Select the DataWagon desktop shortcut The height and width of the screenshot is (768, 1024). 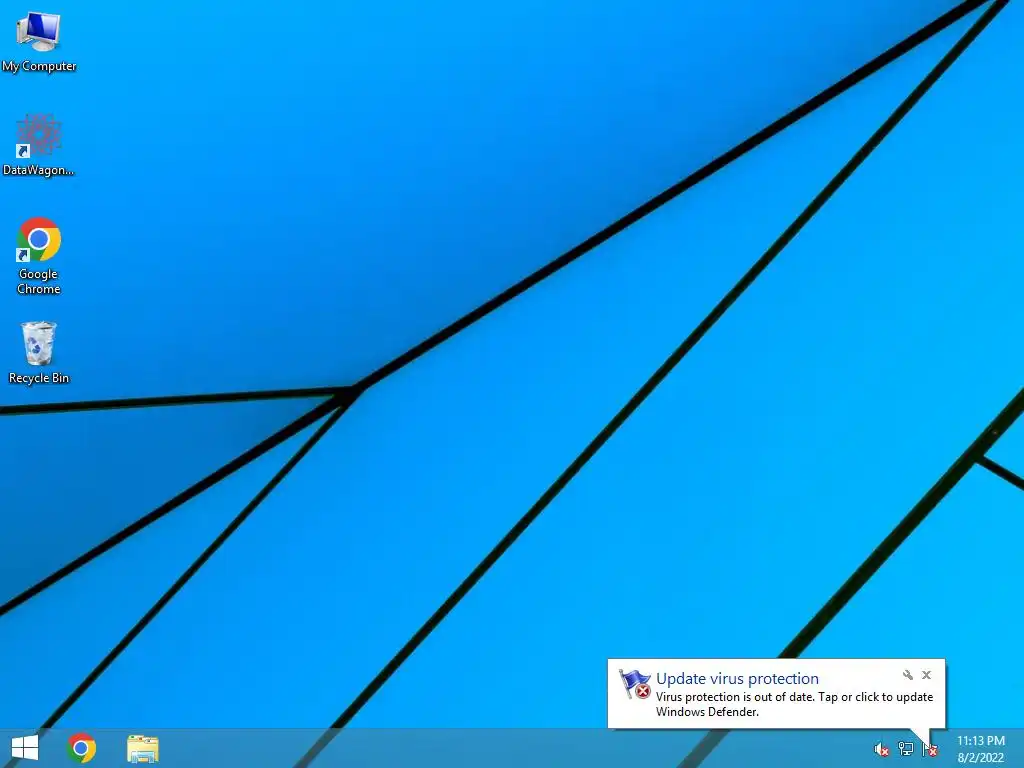[x=39, y=145]
